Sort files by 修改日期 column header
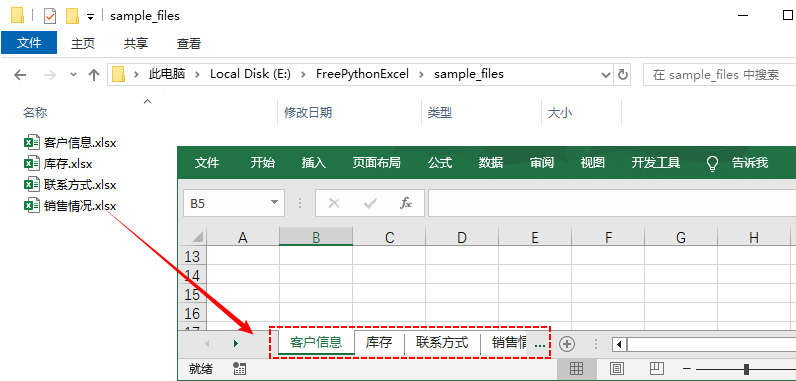Image resolution: width=796 pixels, height=381 pixels. coord(308,112)
